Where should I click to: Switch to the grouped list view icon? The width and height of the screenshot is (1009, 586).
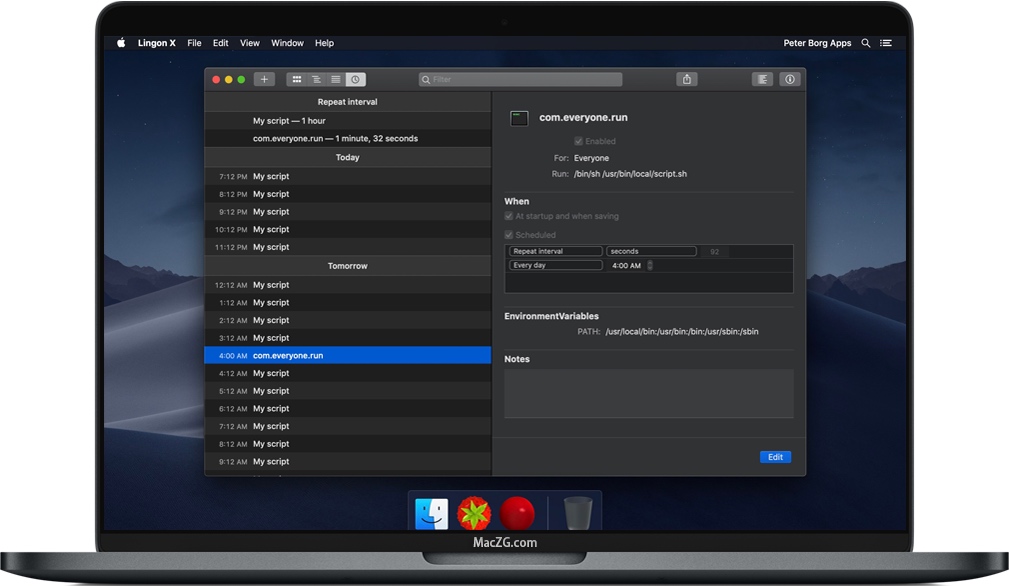click(x=316, y=78)
